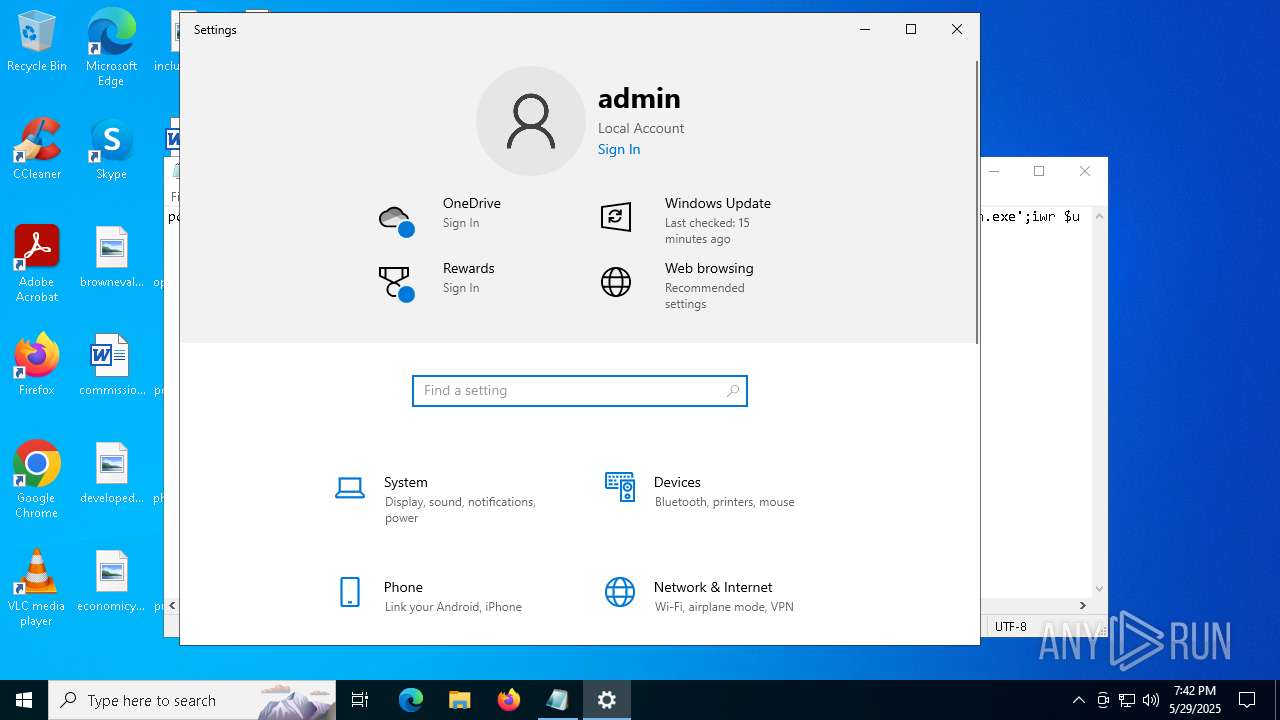This screenshot has height=720, width=1280.
Task: Minimize the Settings window
Action: (865, 29)
